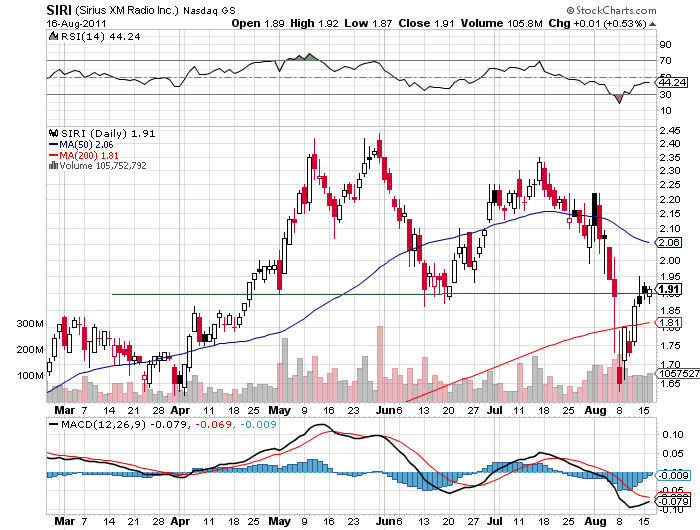Image resolution: width=700 pixels, height=530 pixels.
Task: Click the Volume 105.8M header value
Action: (501, 23)
